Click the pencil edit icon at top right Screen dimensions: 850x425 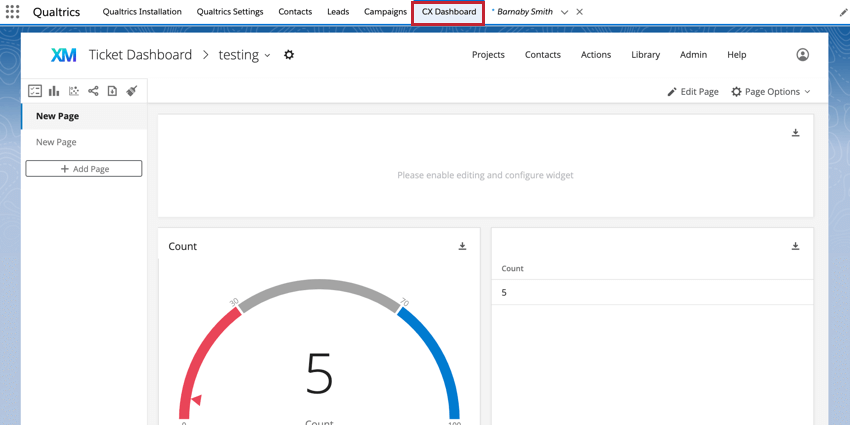843,12
